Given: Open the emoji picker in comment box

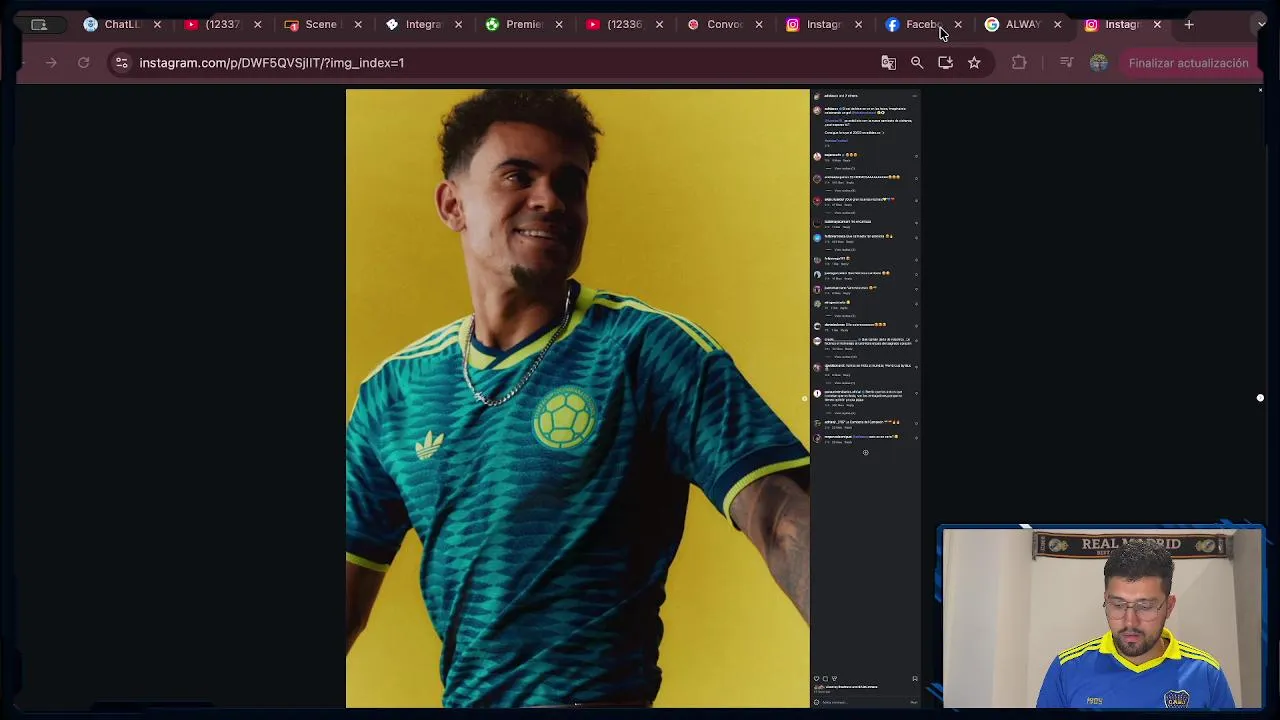Looking at the screenshot, I should coord(816,702).
